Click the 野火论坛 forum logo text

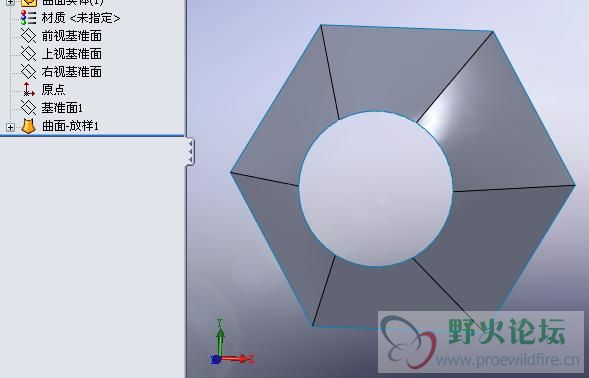pyautogui.click(x=507, y=331)
